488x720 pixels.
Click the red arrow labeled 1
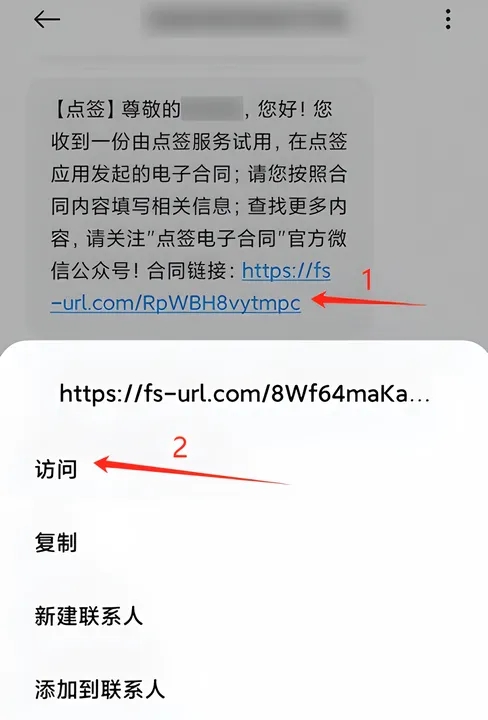pos(368,300)
